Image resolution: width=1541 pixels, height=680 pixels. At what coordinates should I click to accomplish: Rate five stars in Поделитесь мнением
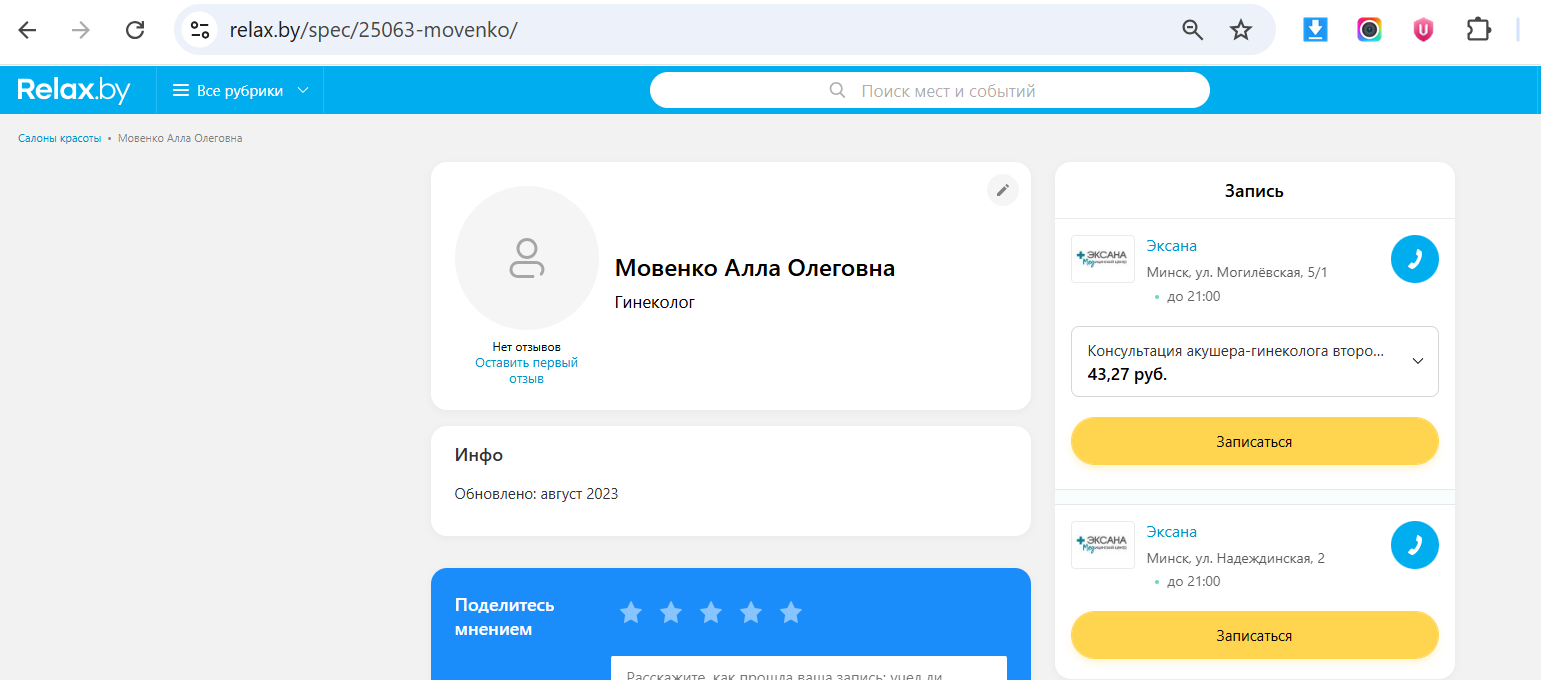click(791, 612)
